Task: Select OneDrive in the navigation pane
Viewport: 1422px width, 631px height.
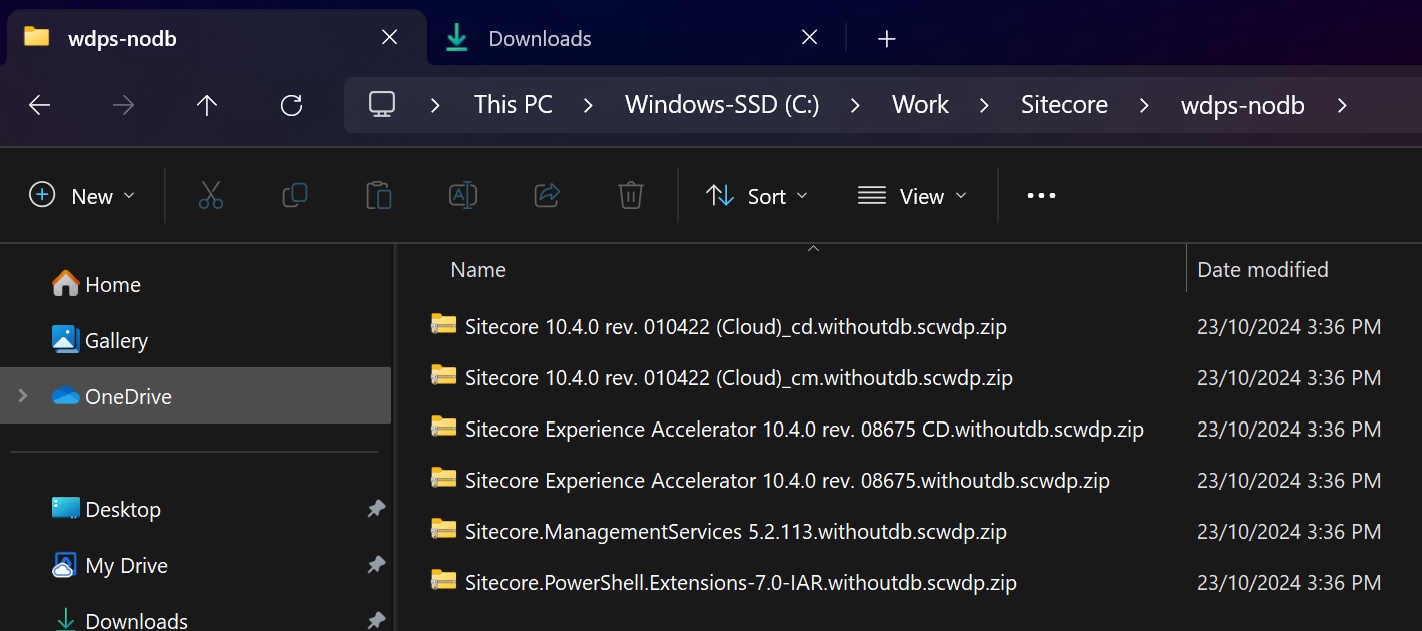Action: pyautogui.click(x=196, y=396)
